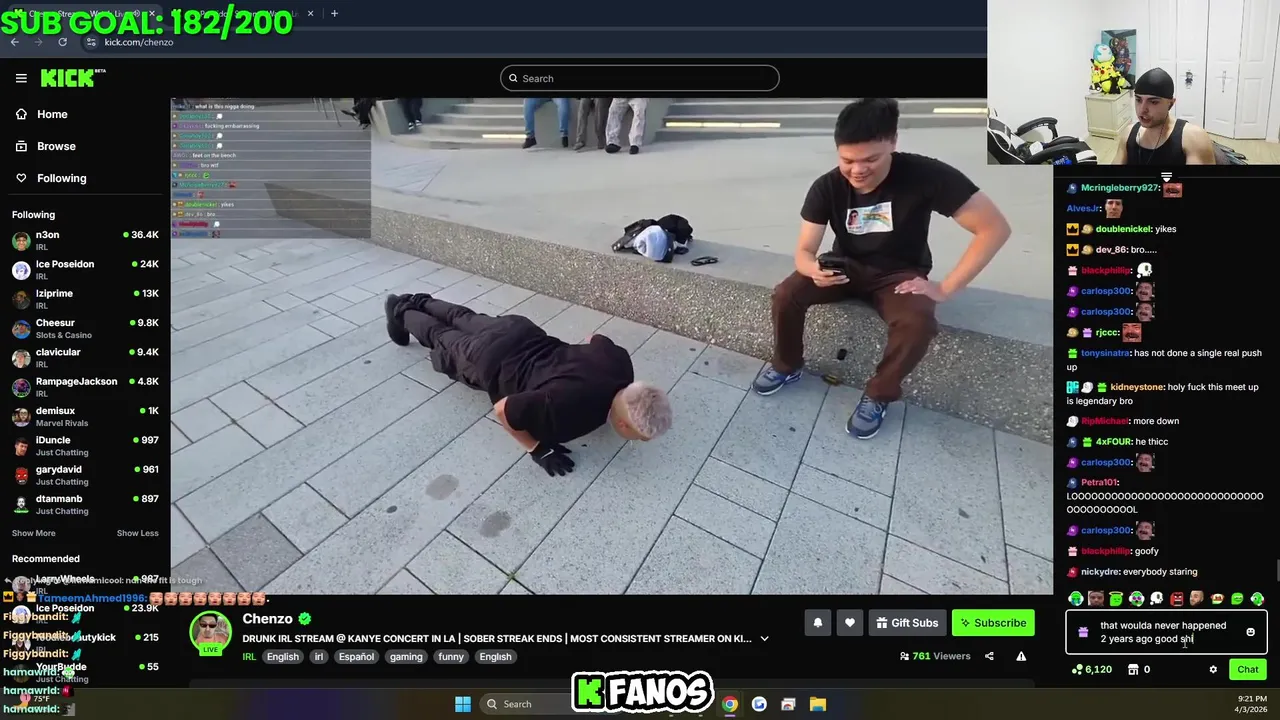The image size is (1280, 720).
Task: Click the report warning triangle icon
Action: click(1021, 656)
